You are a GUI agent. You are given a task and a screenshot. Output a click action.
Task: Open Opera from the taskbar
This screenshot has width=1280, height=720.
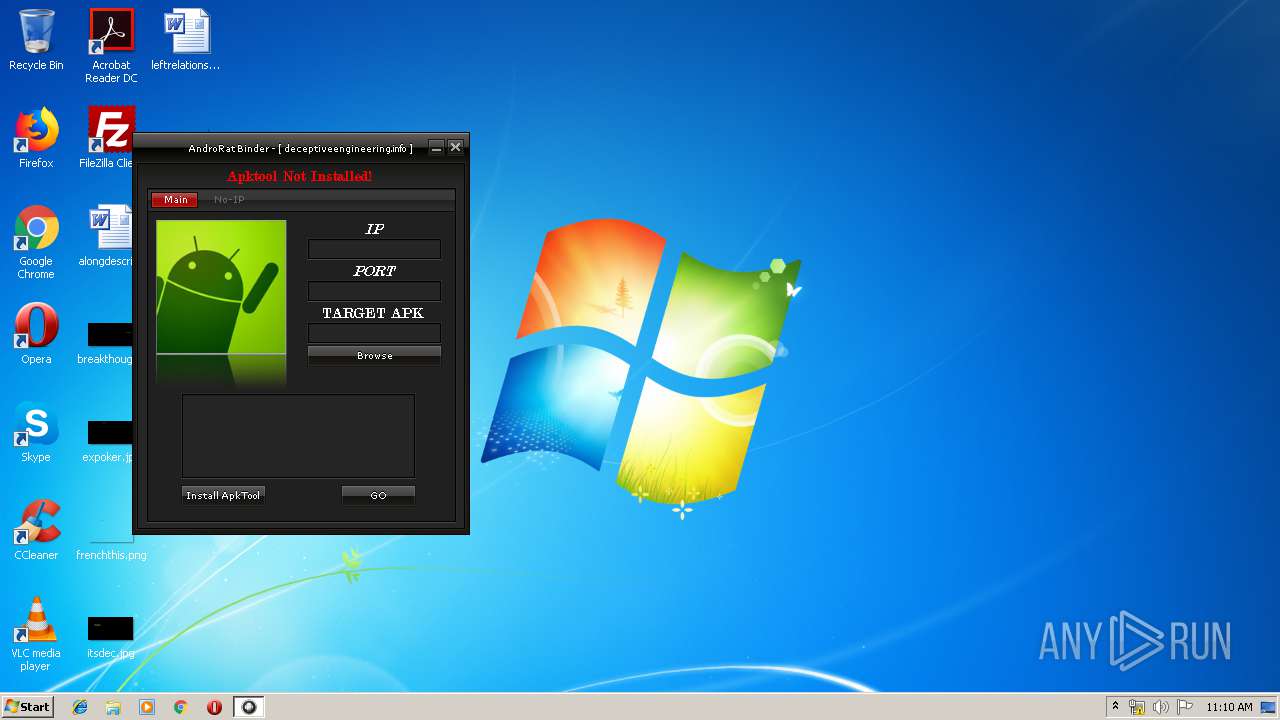tap(214, 707)
